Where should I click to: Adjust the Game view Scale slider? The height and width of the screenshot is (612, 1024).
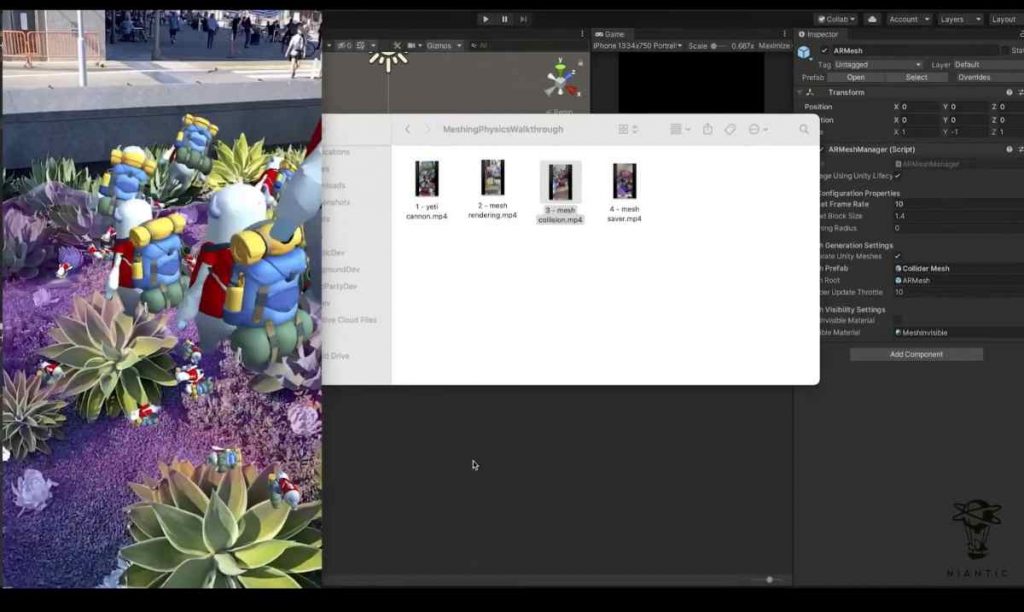tap(716, 46)
